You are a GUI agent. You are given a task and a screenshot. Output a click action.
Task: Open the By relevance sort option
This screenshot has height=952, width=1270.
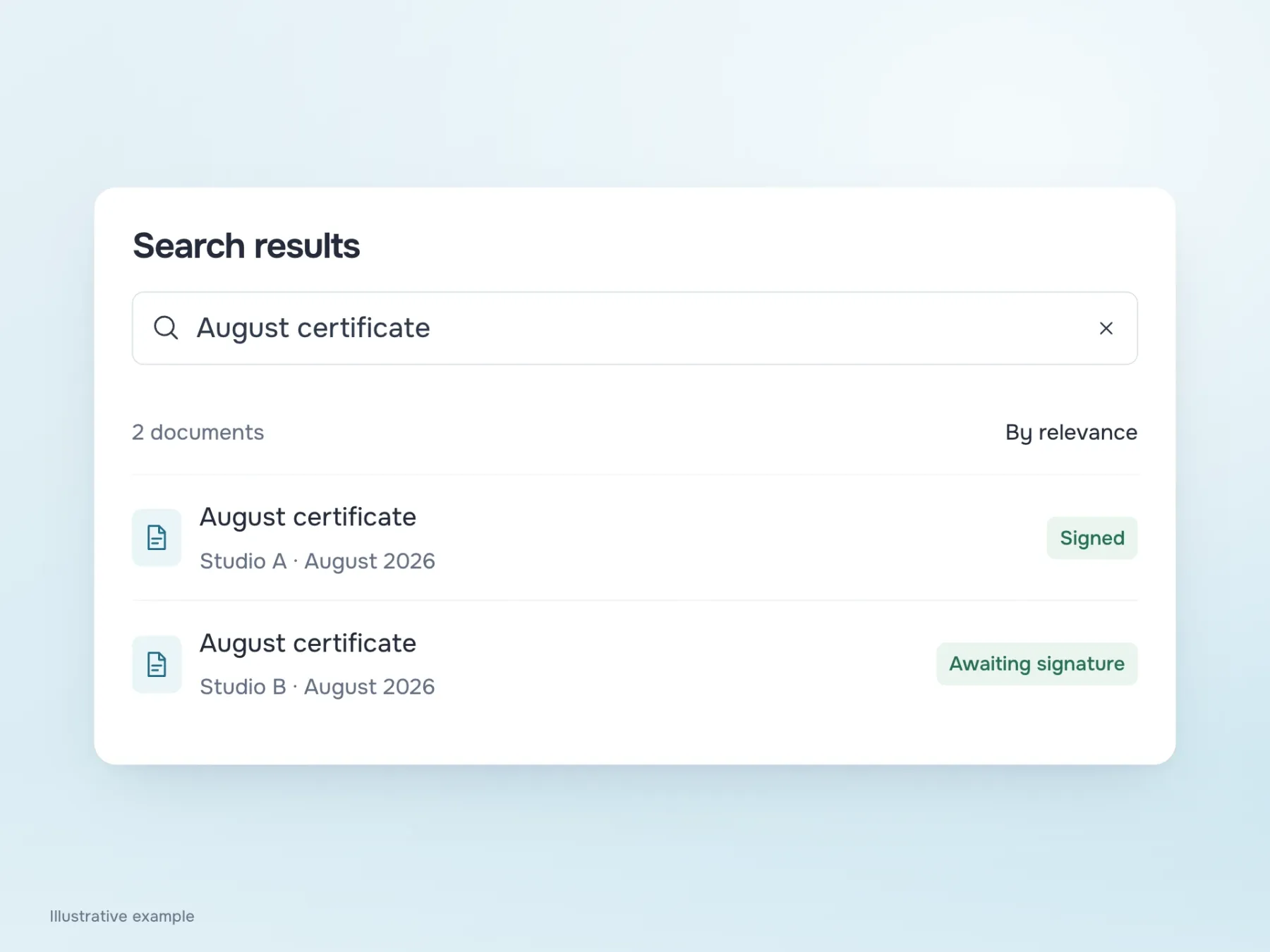point(1070,432)
